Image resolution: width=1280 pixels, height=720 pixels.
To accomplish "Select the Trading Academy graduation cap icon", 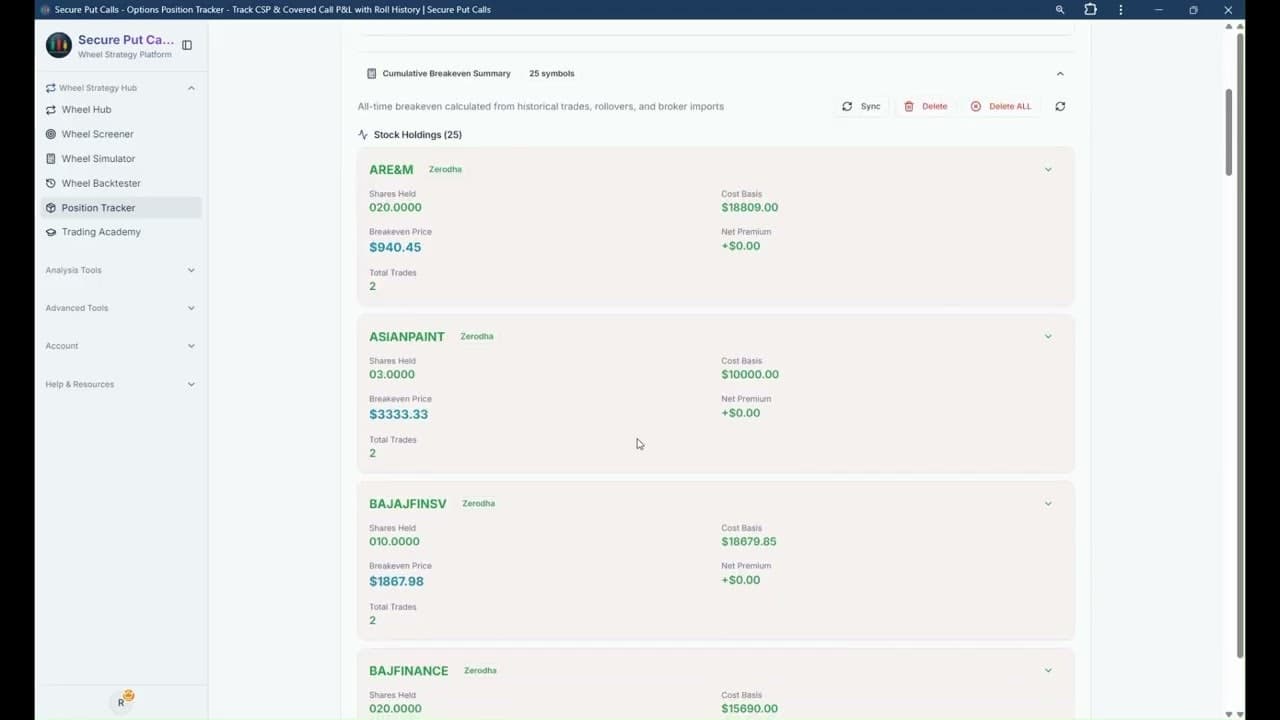I will coord(50,231).
